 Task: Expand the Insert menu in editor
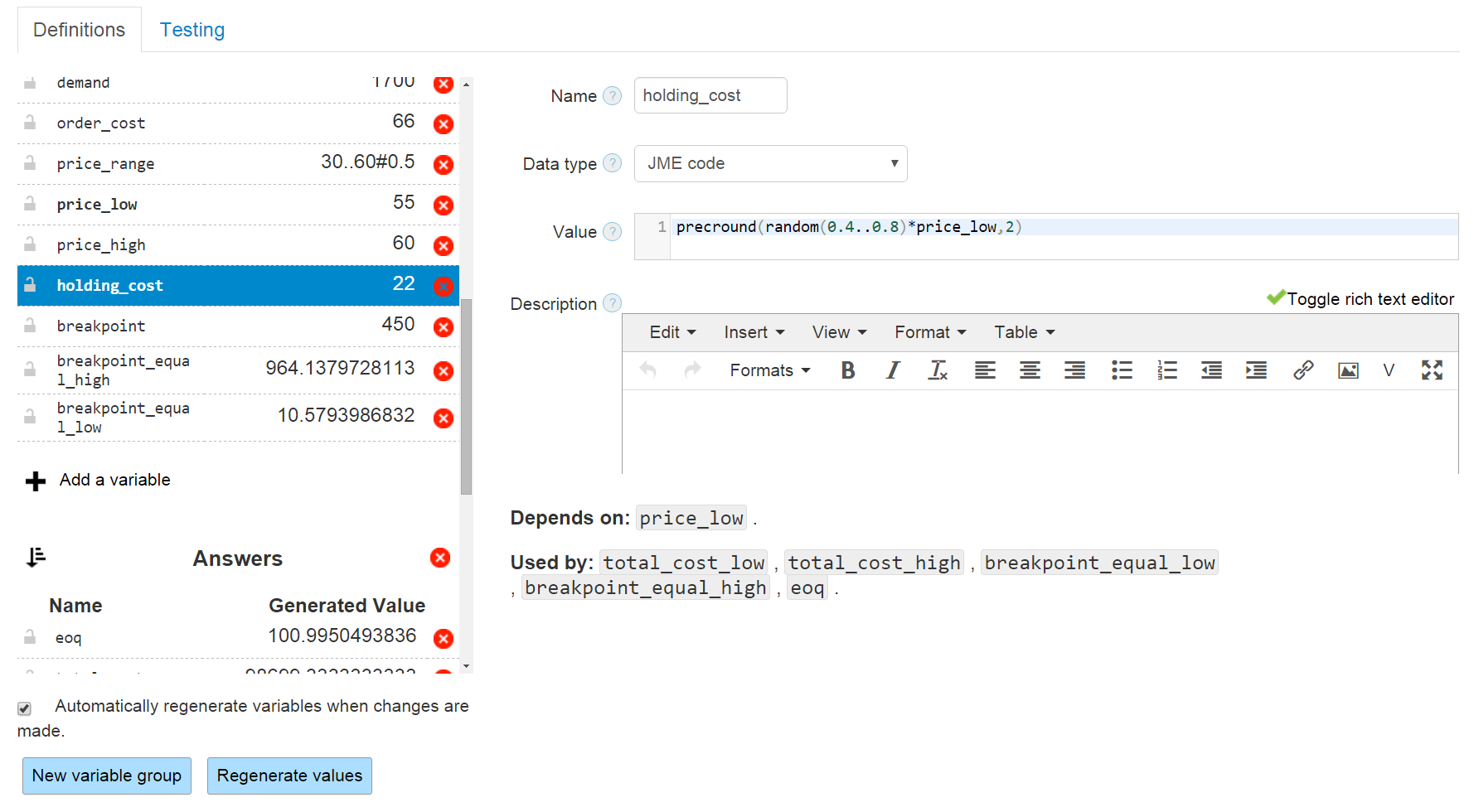coord(753,332)
